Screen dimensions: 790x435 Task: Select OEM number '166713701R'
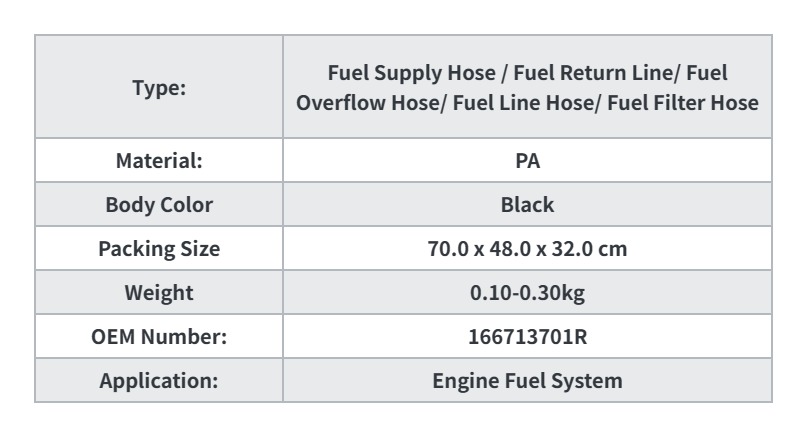click(527, 337)
